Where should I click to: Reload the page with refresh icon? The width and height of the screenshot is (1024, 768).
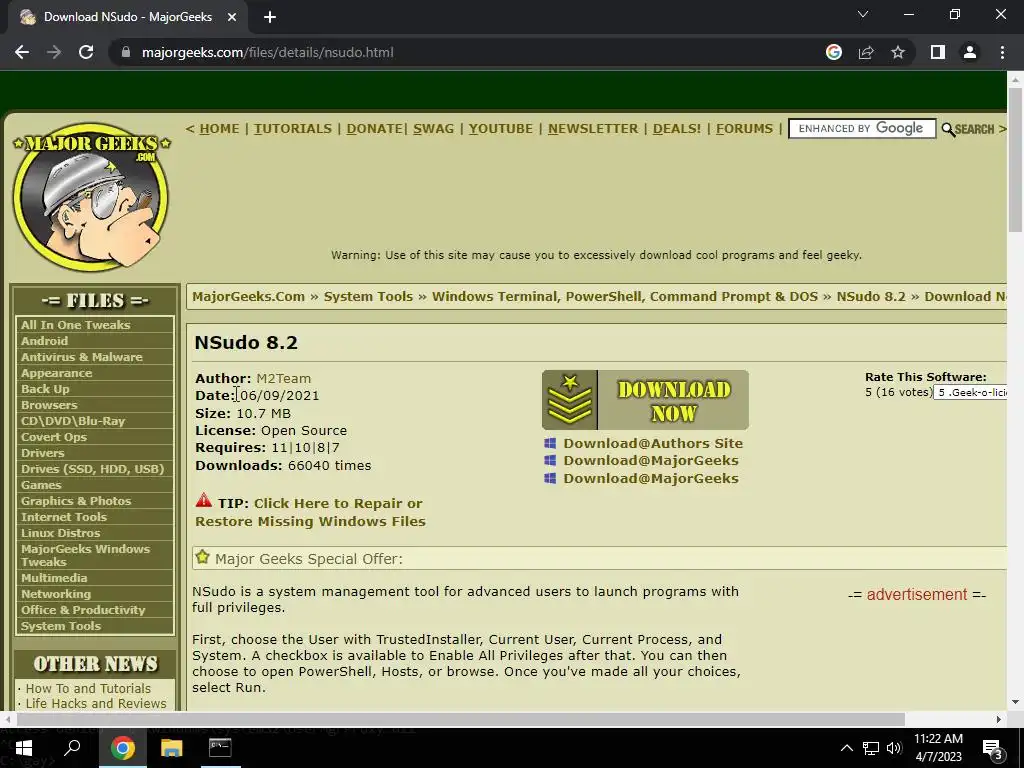(x=86, y=52)
